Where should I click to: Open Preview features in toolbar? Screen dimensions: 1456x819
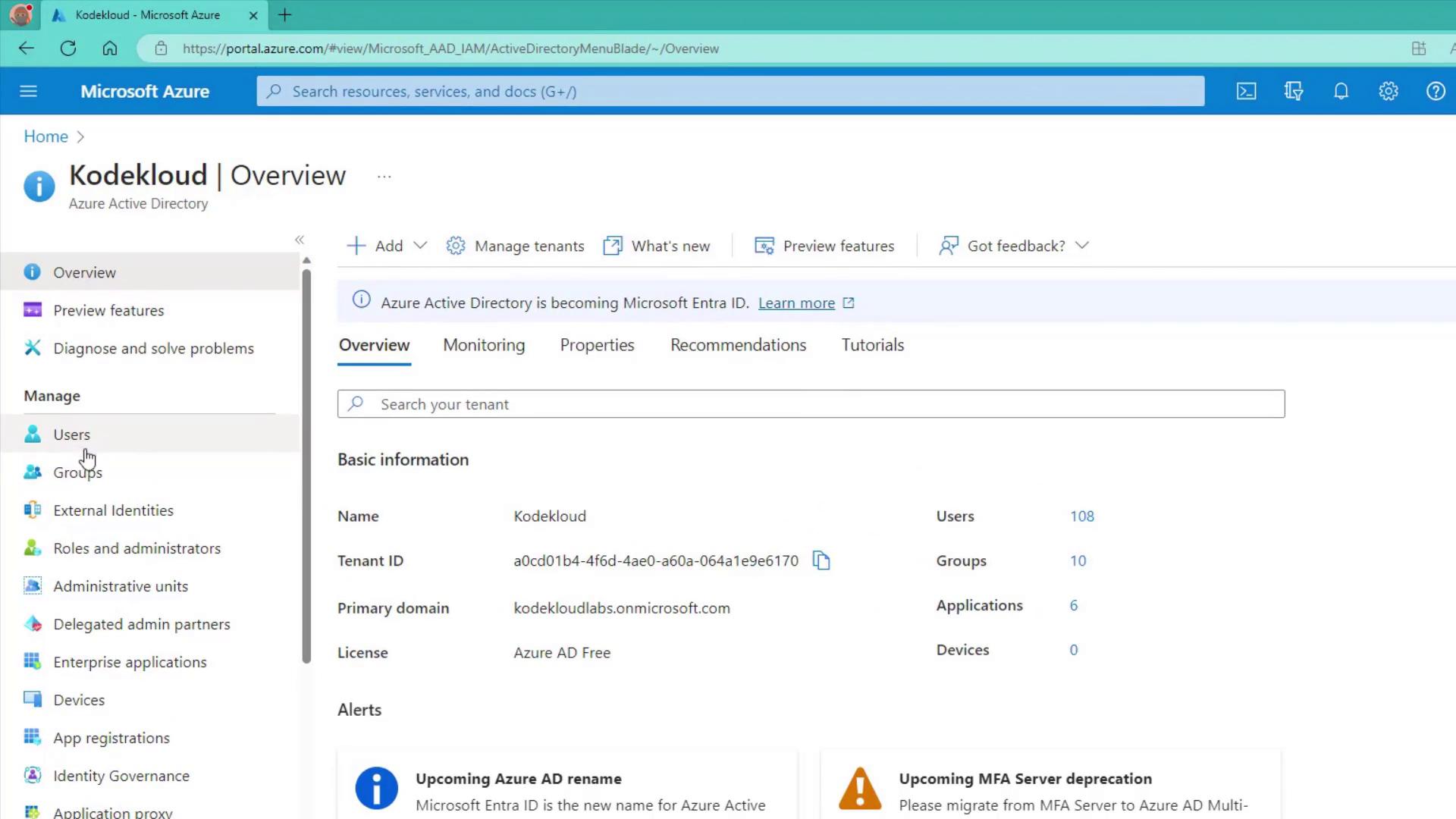[x=824, y=246]
